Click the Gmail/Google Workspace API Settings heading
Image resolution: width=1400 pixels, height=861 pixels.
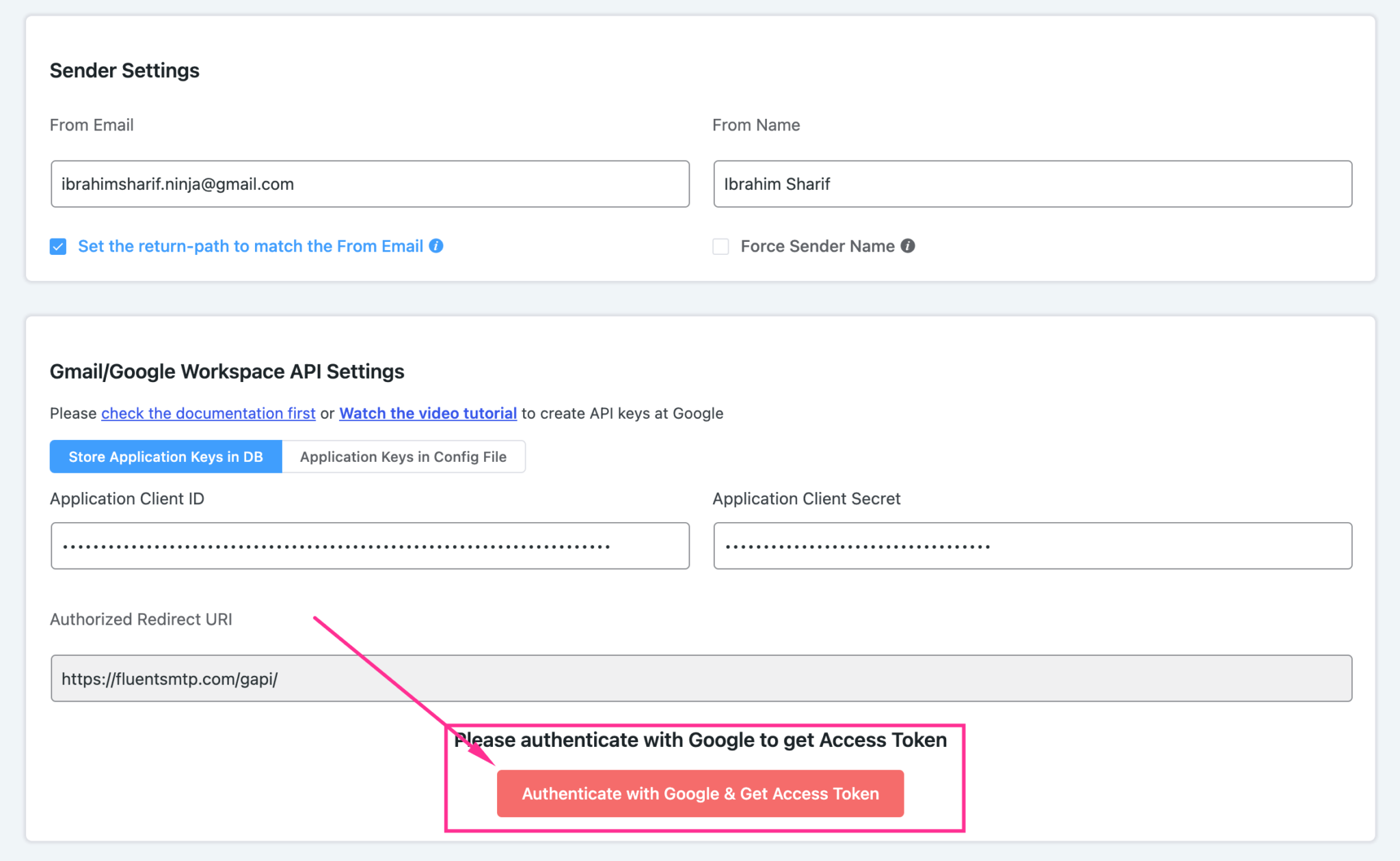click(227, 371)
